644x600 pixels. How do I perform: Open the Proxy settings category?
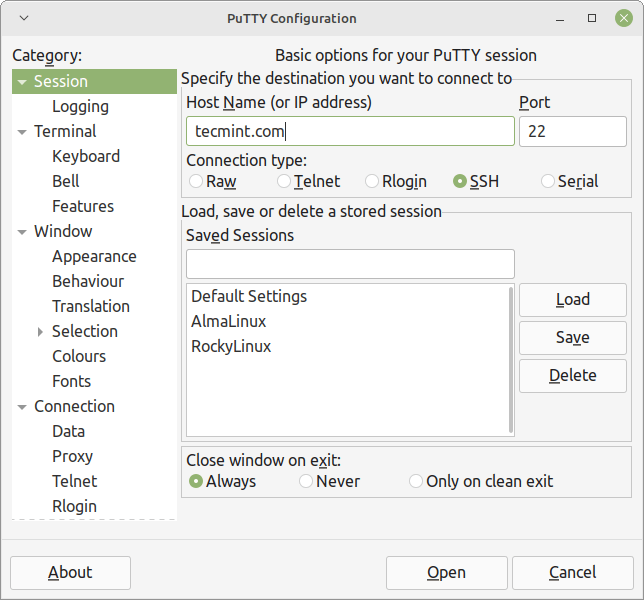point(72,456)
